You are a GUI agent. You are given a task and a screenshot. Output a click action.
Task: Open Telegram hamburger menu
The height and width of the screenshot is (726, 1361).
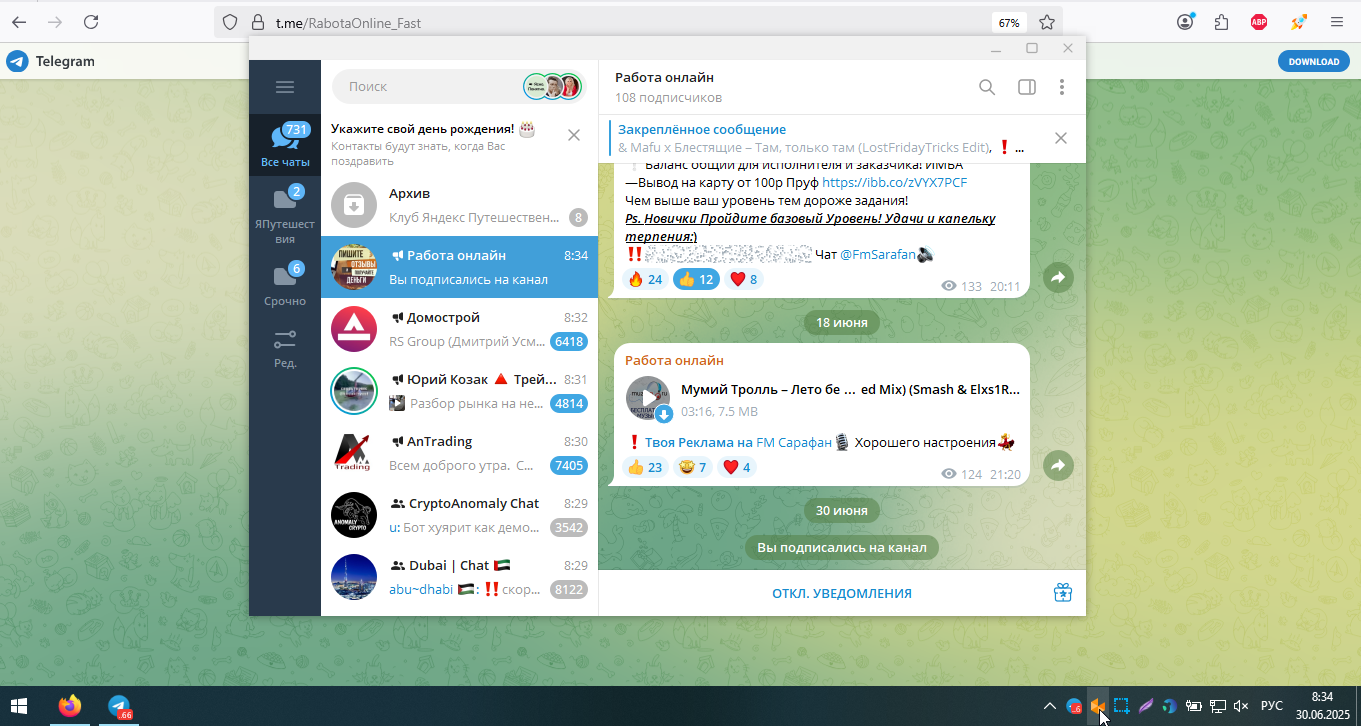[285, 87]
